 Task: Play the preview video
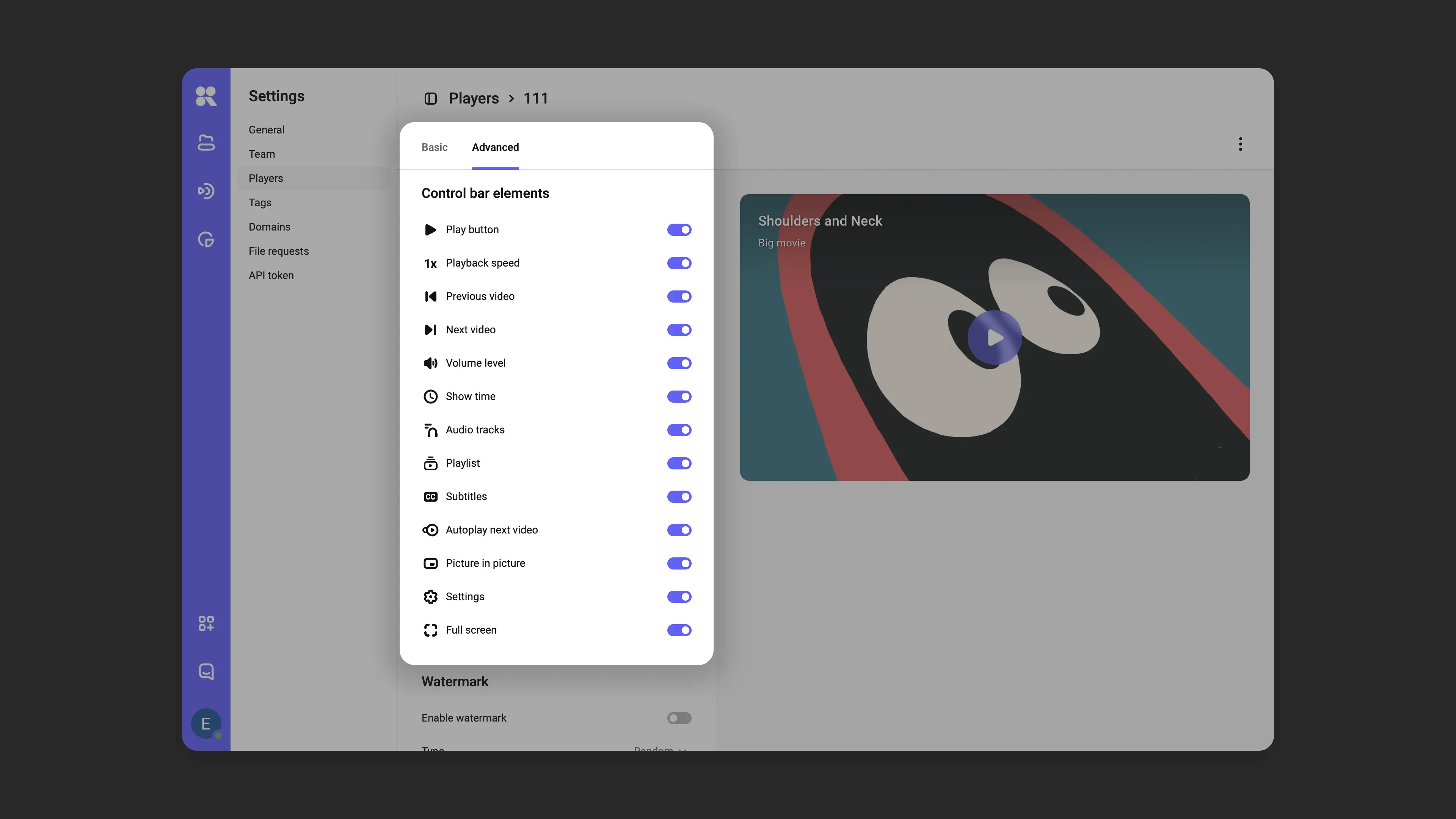click(x=994, y=337)
